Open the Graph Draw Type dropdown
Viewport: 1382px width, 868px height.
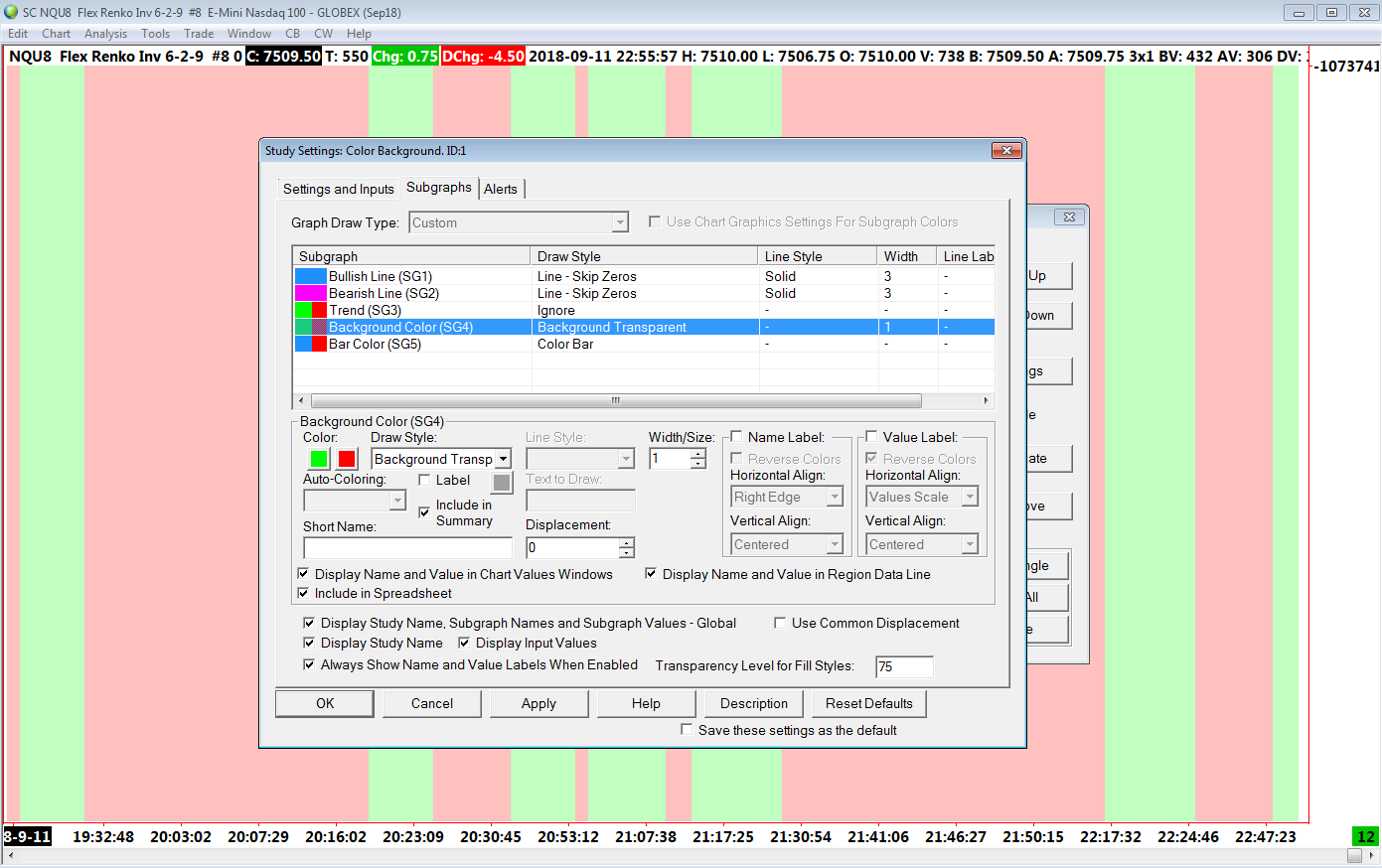coord(620,222)
